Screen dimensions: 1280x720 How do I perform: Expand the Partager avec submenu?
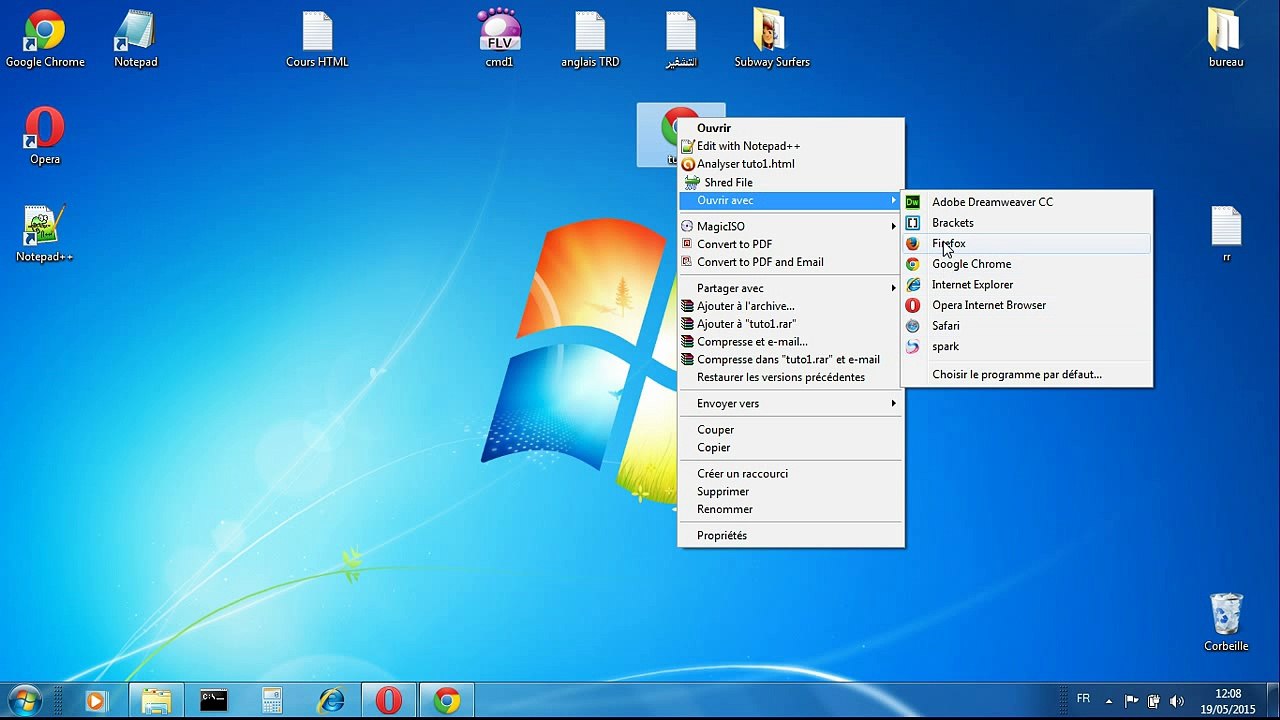pos(790,288)
